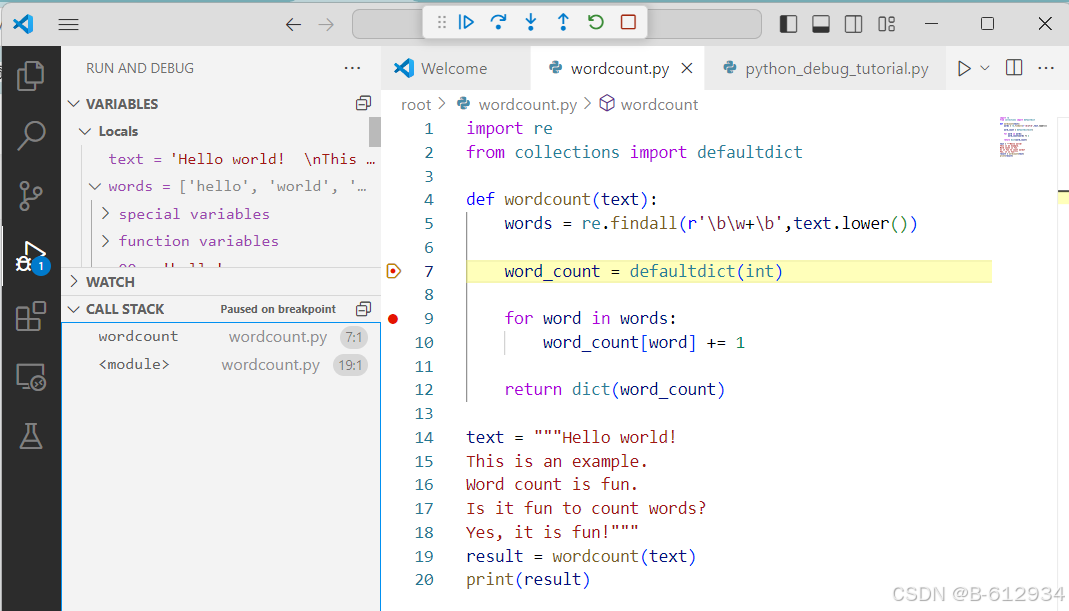Click wordcount.py in the breadcrumb
Image resolution: width=1069 pixels, height=611 pixels.
(x=527, y=104)
